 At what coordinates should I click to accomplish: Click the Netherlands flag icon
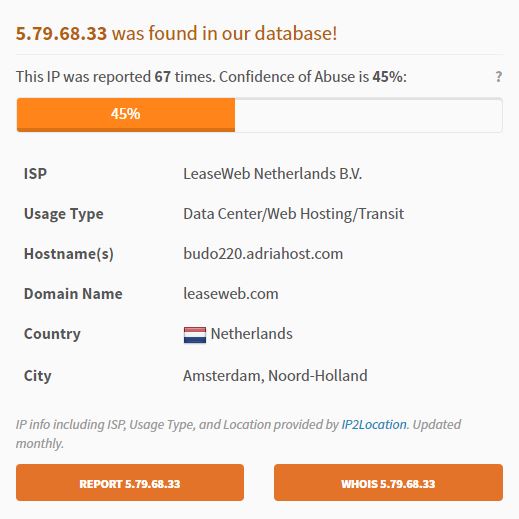point(195,335)
